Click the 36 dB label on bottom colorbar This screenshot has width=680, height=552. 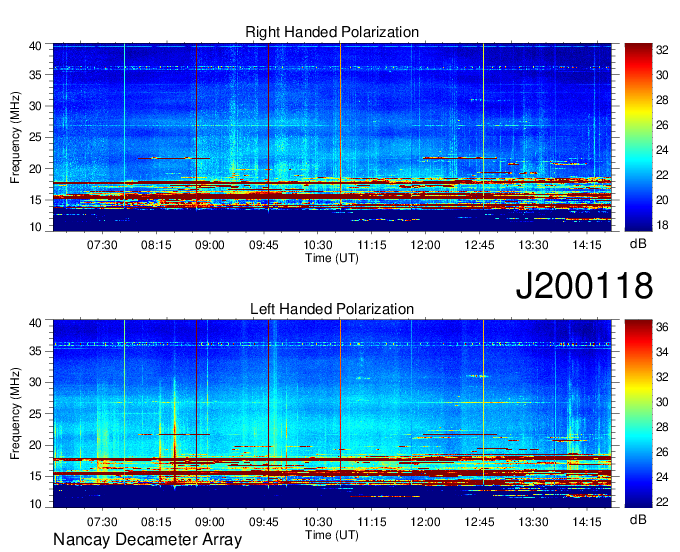[x=662, y=327]
